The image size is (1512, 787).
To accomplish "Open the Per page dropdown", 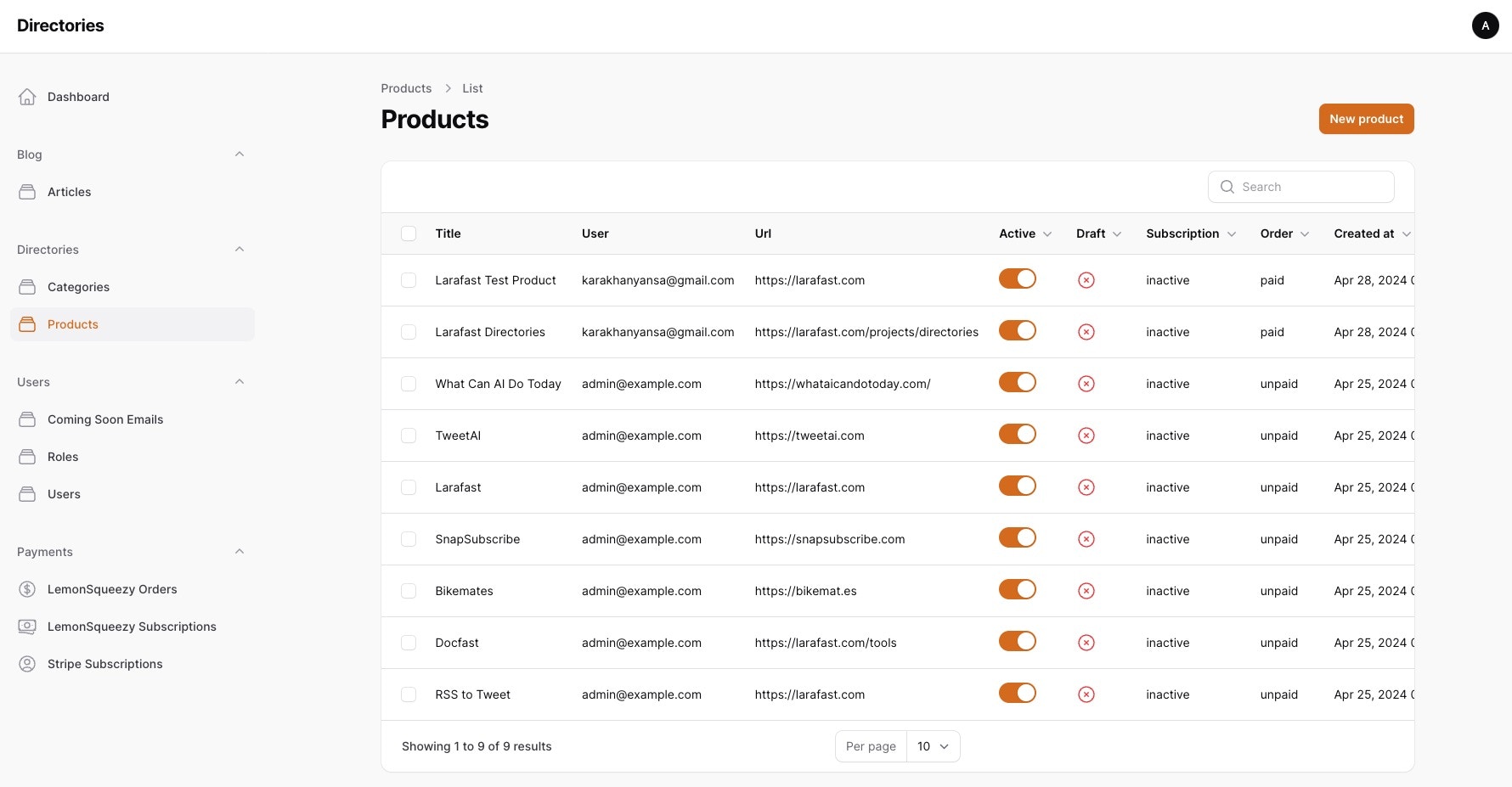I will (x=933, y=746).
